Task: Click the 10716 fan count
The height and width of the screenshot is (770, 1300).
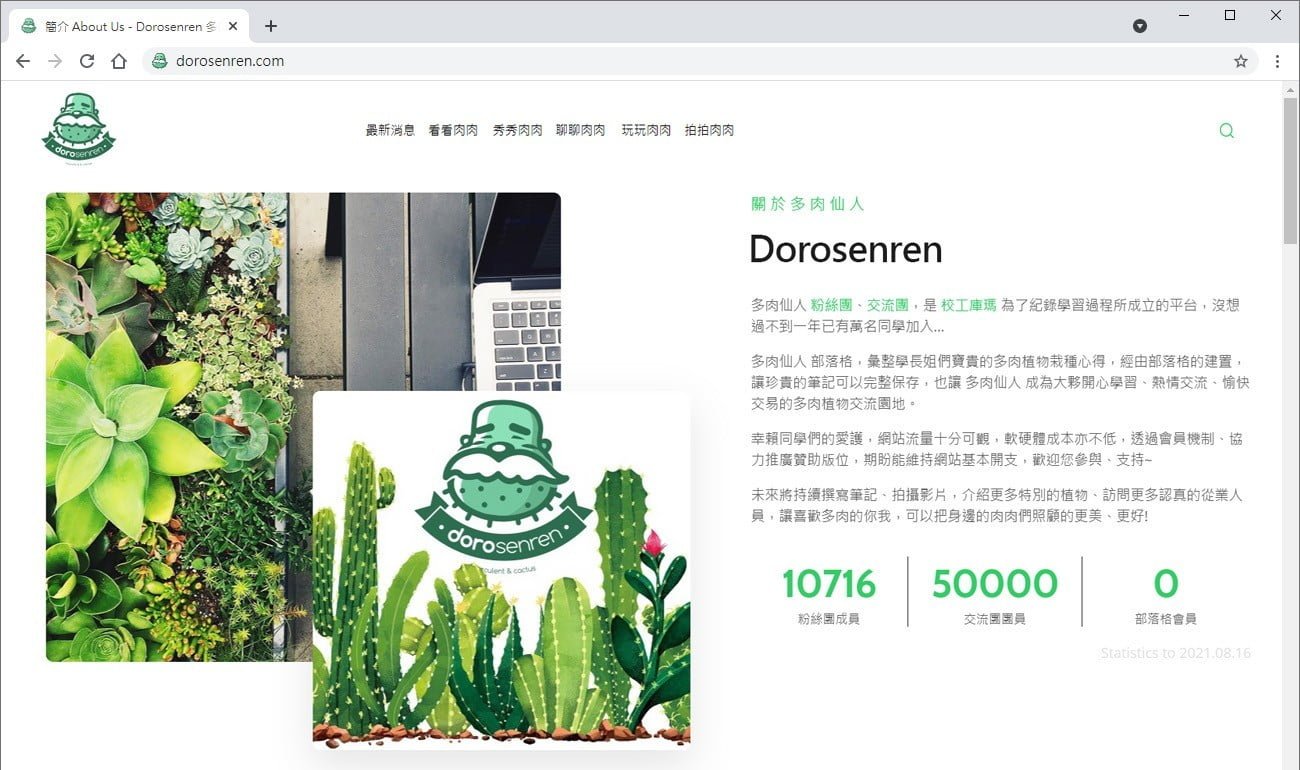Action: pos(829,584)
